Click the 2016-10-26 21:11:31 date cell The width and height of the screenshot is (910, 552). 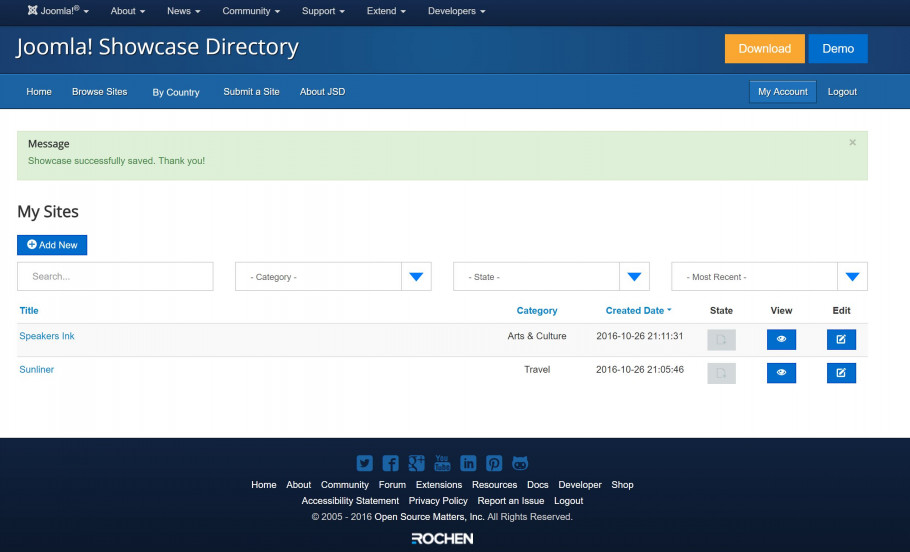point(640,336)
